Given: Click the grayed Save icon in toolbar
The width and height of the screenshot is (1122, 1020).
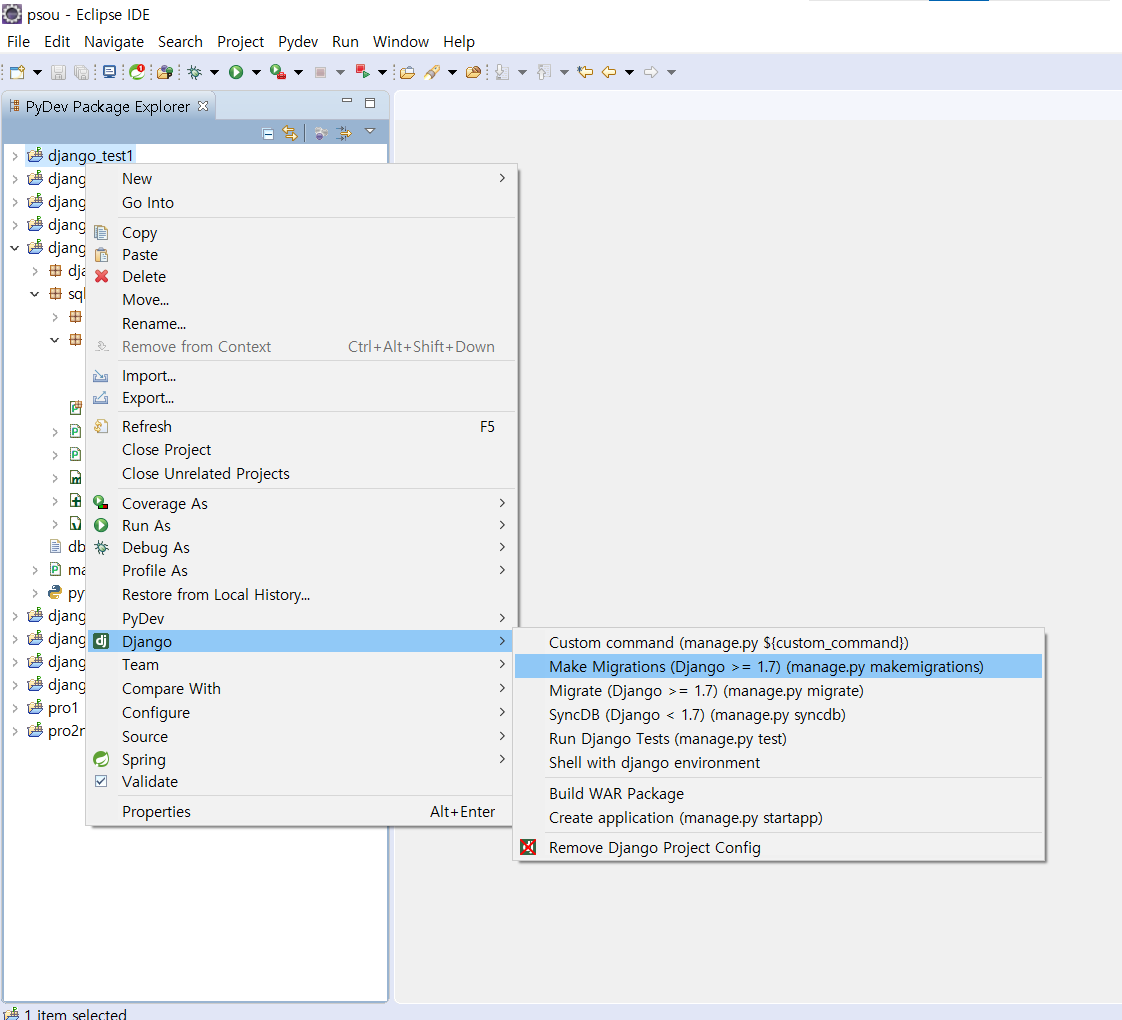Looking at the screenshot, I should (59, 72).
